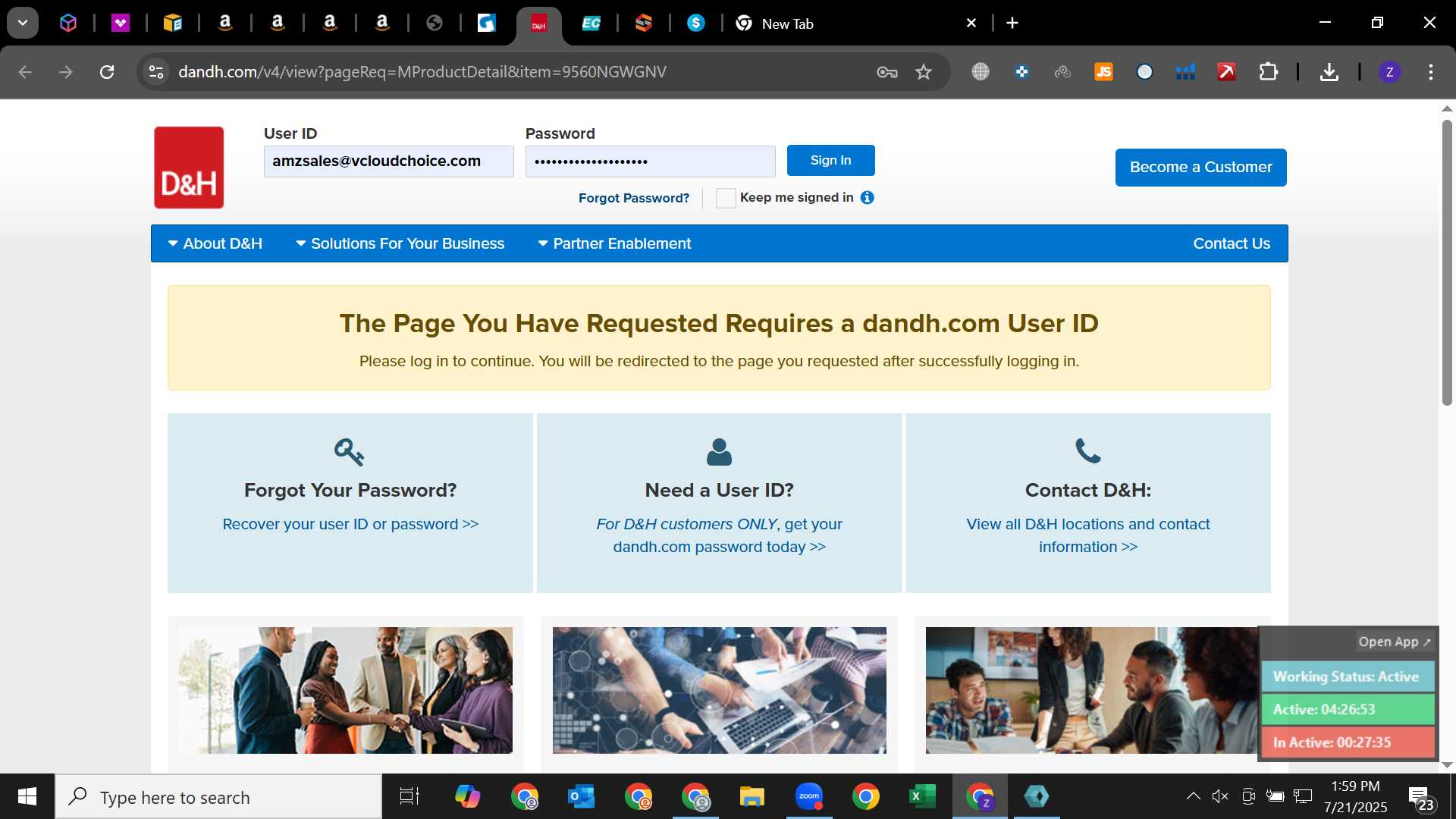The width and height of the screenshot is (1456, 819).
Task: Open notification center icon in system tray
Action: tap(1421, 798)
